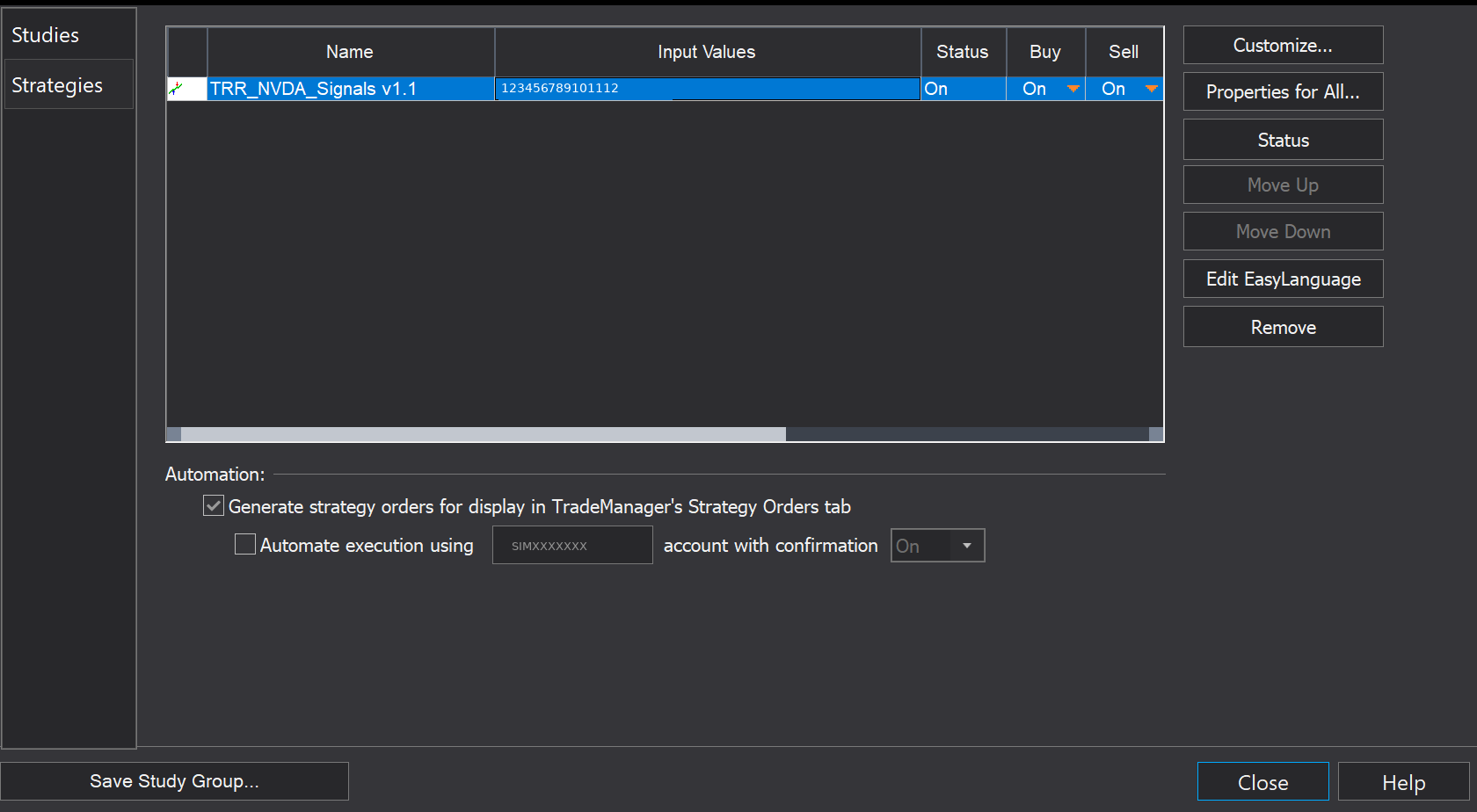Image resolution: width=1477 pixels, height=812 pixels.
Task: Open Edit EasyLanguage
Action: pyautogui.click(x=1284, y=279)
